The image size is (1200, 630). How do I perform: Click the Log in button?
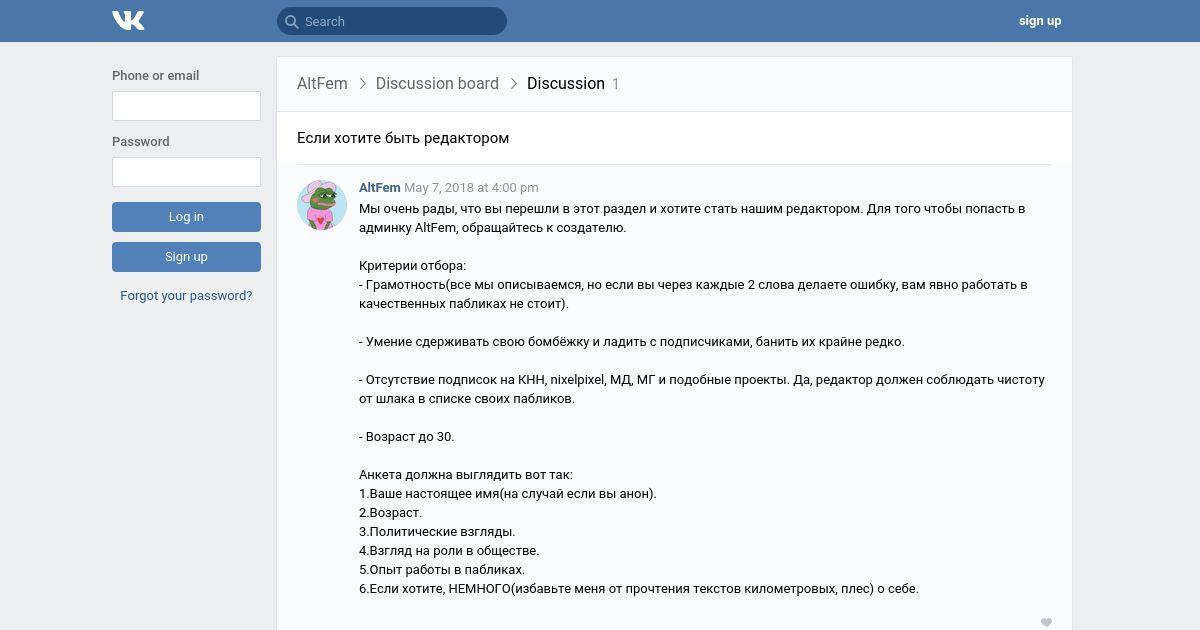(x=186, y=217)
